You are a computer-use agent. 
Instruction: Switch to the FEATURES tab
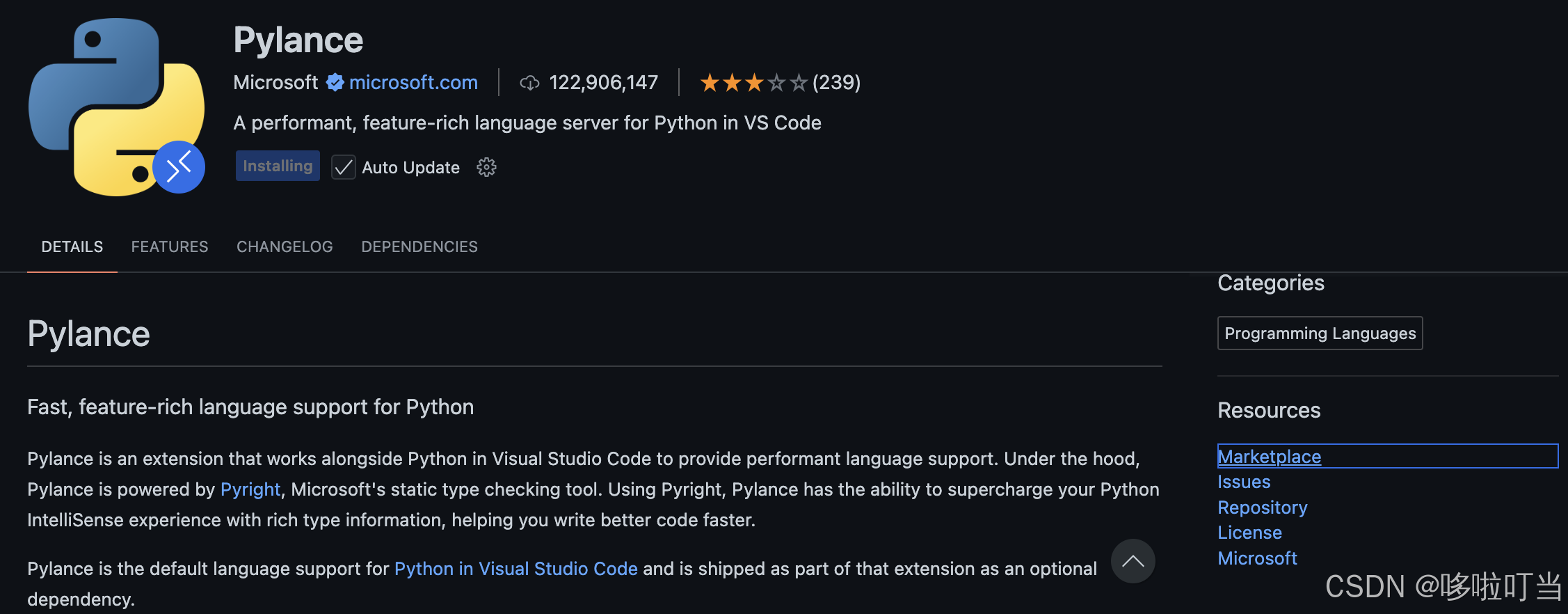[170, 246]
